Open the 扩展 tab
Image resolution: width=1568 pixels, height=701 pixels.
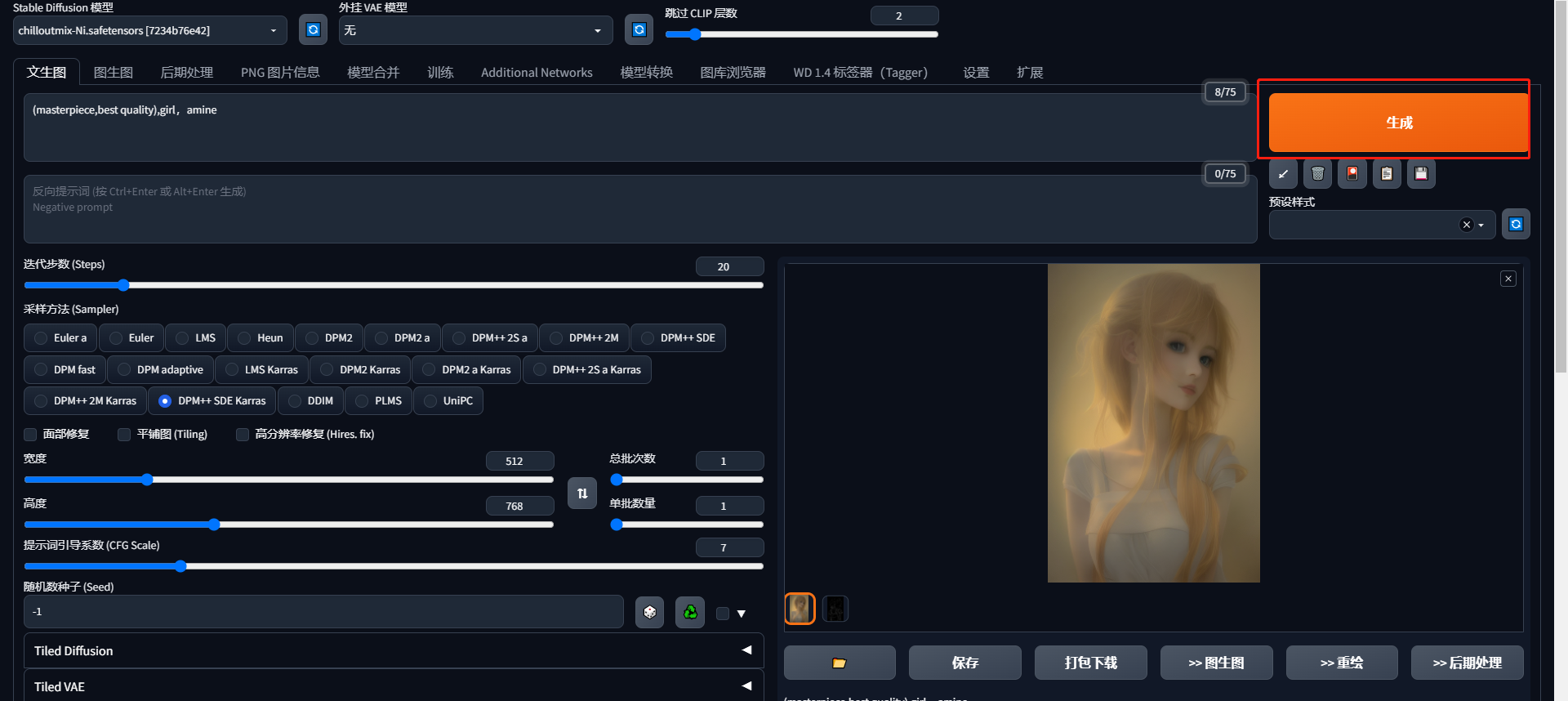[x=1030, y=72]
